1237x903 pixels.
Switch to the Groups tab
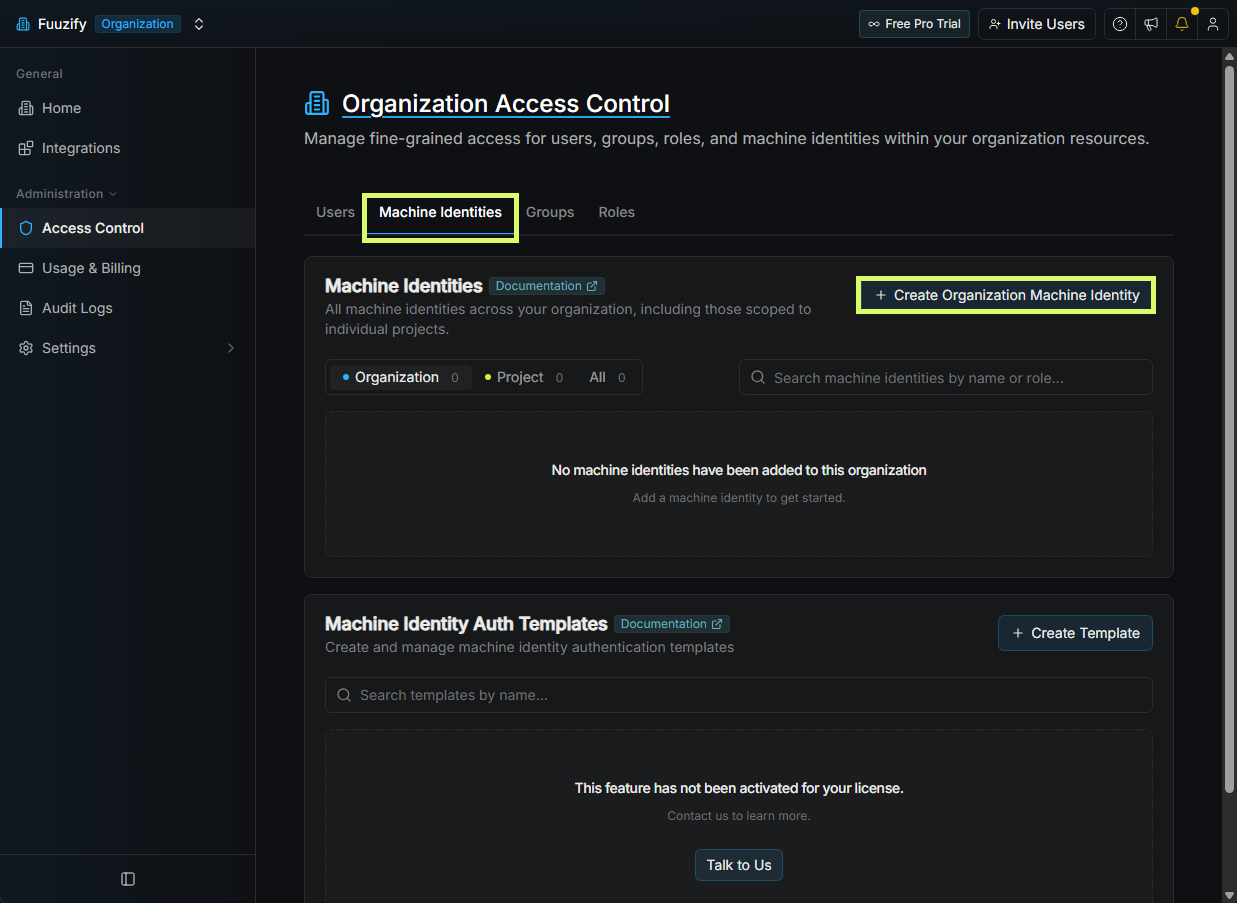(x=550, y=212)
